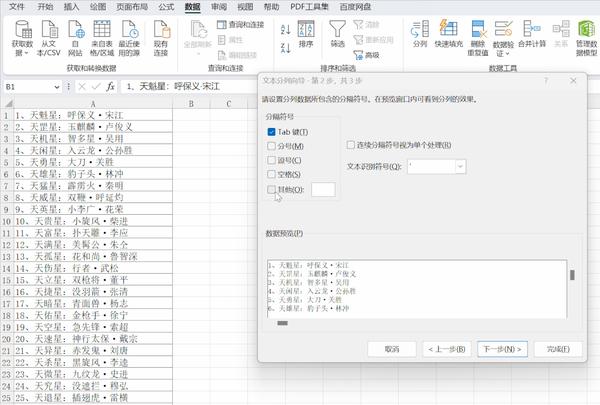Check the 分号 (semicolon) delimiter checkbox
600x405 pixels.
[x=271, y=146]
